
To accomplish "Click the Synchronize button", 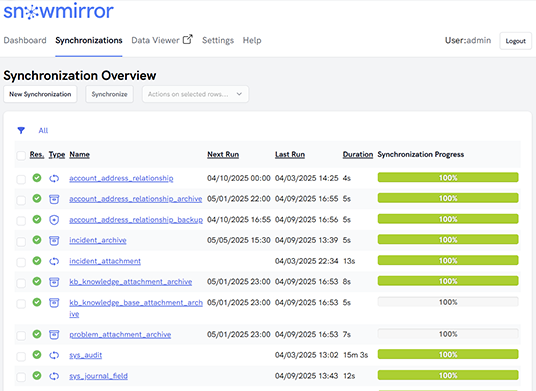I will click(109, 94).
